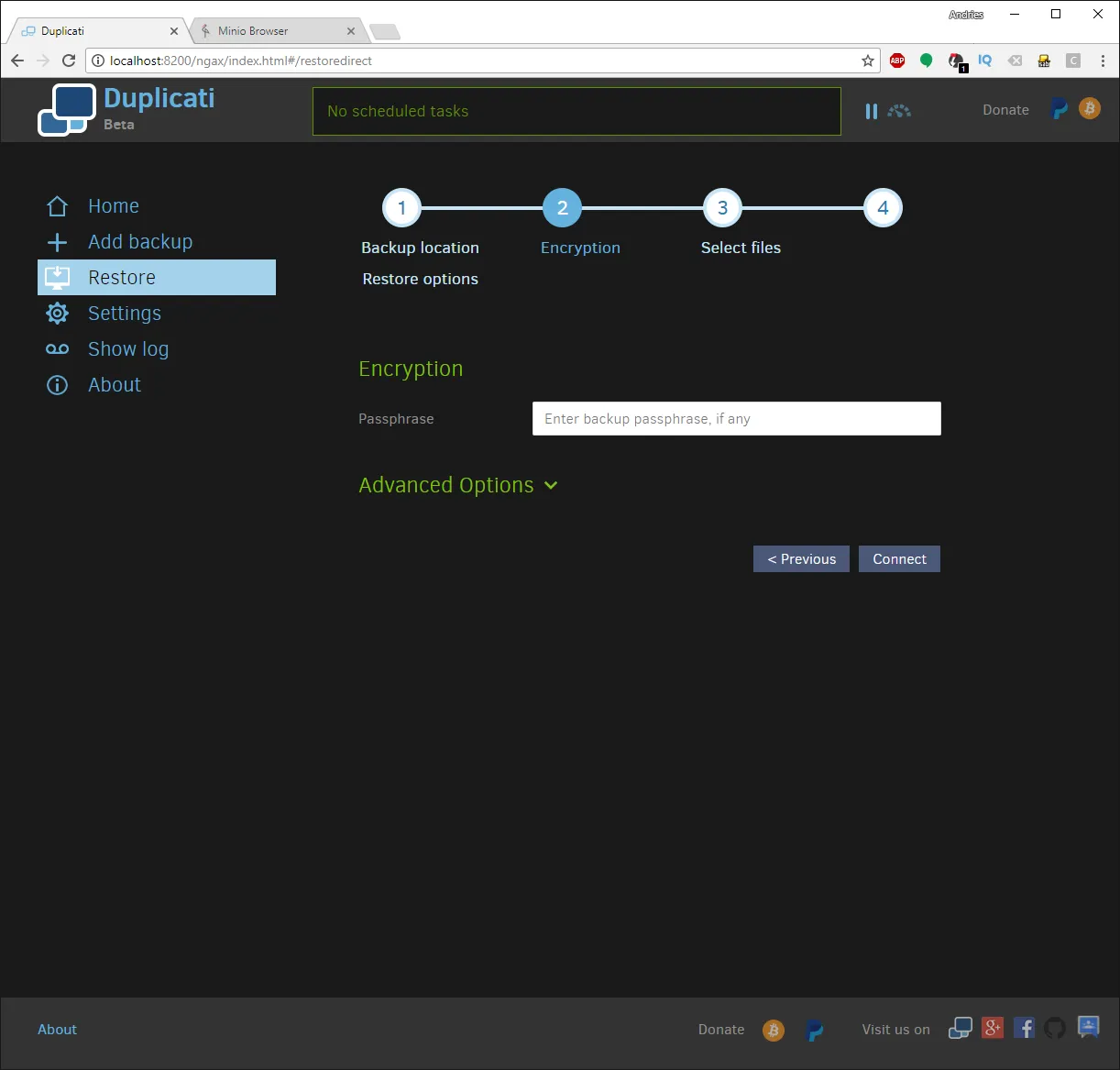The height and width of the screenshot is (1070, 1120).
Task: Open the Facebook footer icon
Action: [1025, 1028]
